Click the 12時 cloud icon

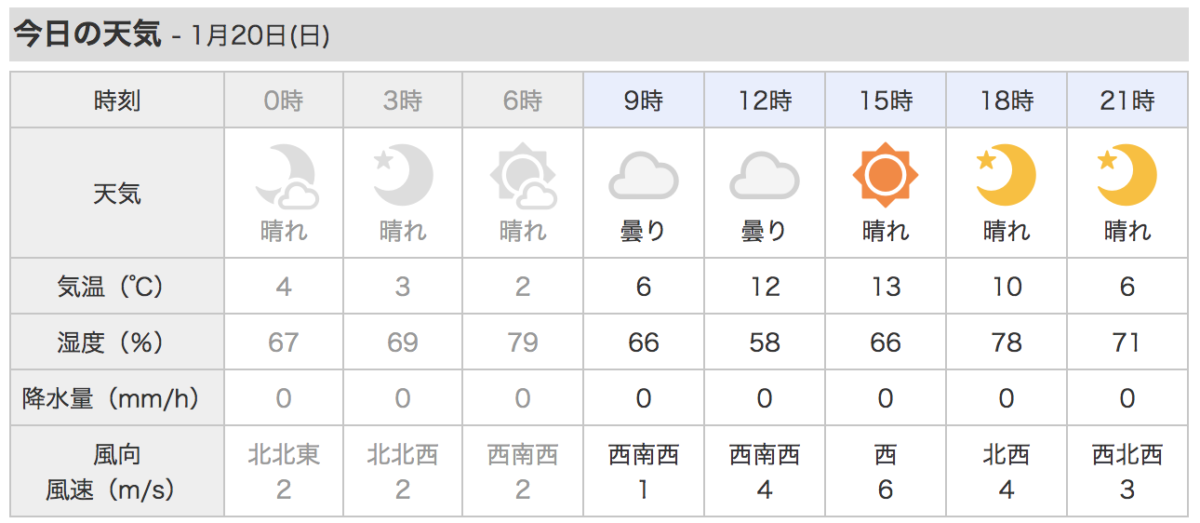pos(765,177)
